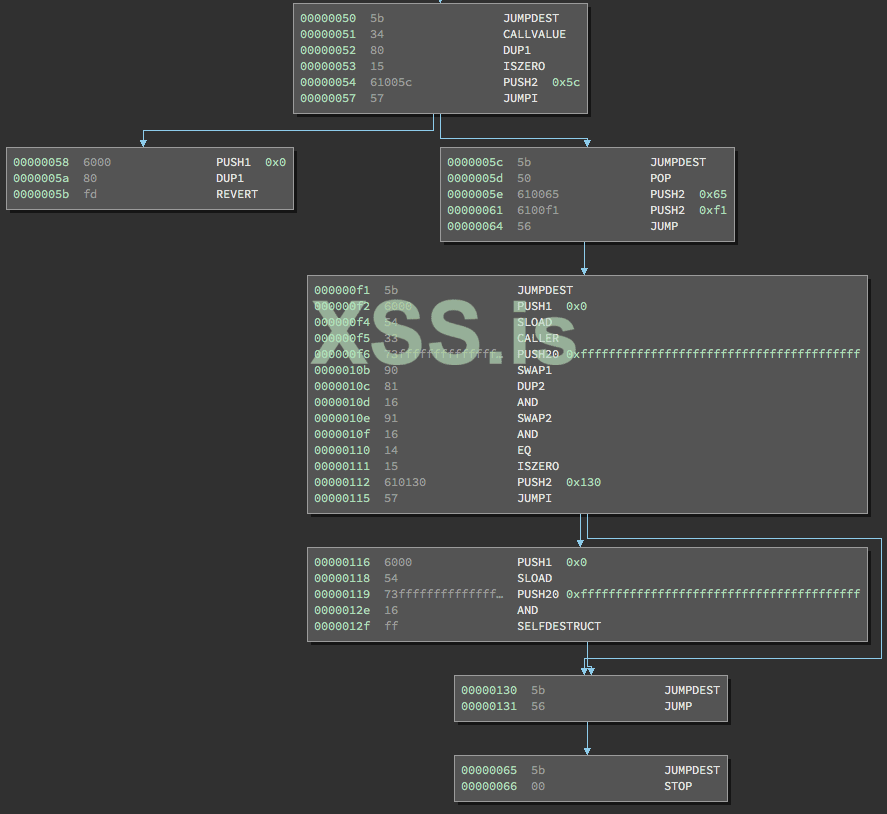Click the REVERT instruction at 0000005b
This screenshot has width=887, height=814.
point(236,194)
